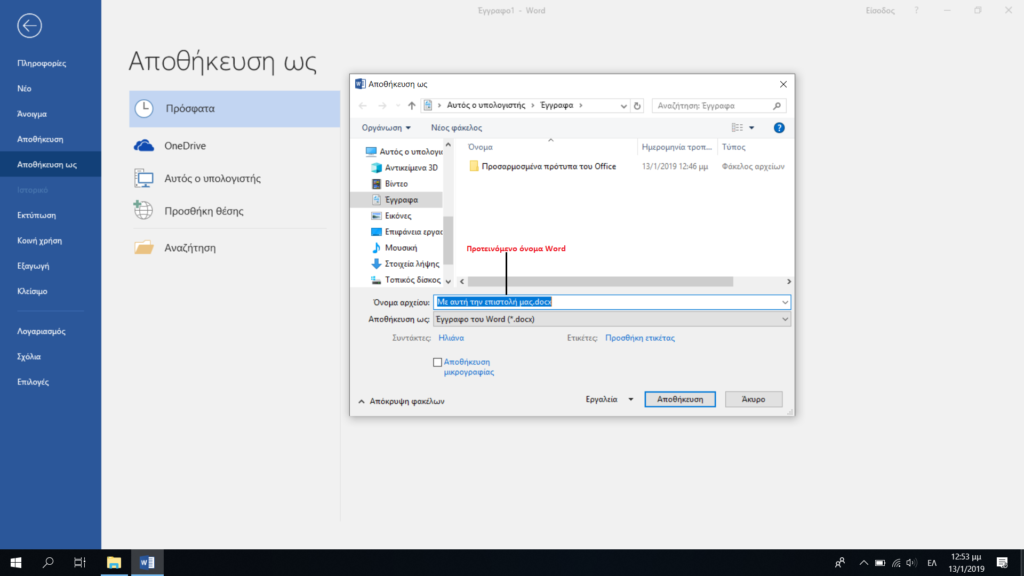
Task: Open Εξαγωγή in the sidebar
Action: point(33,266)
